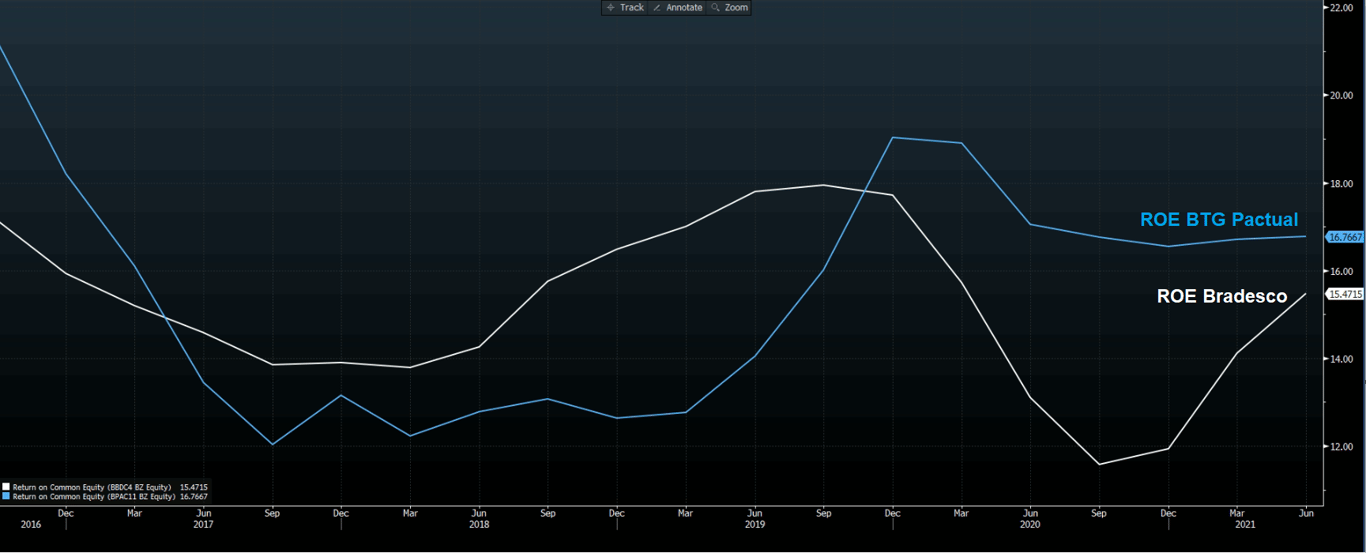Viewport: 1366px width, 553px height.
Task: Click the 22.00 y-axis label
Action: click(1340, 8)
